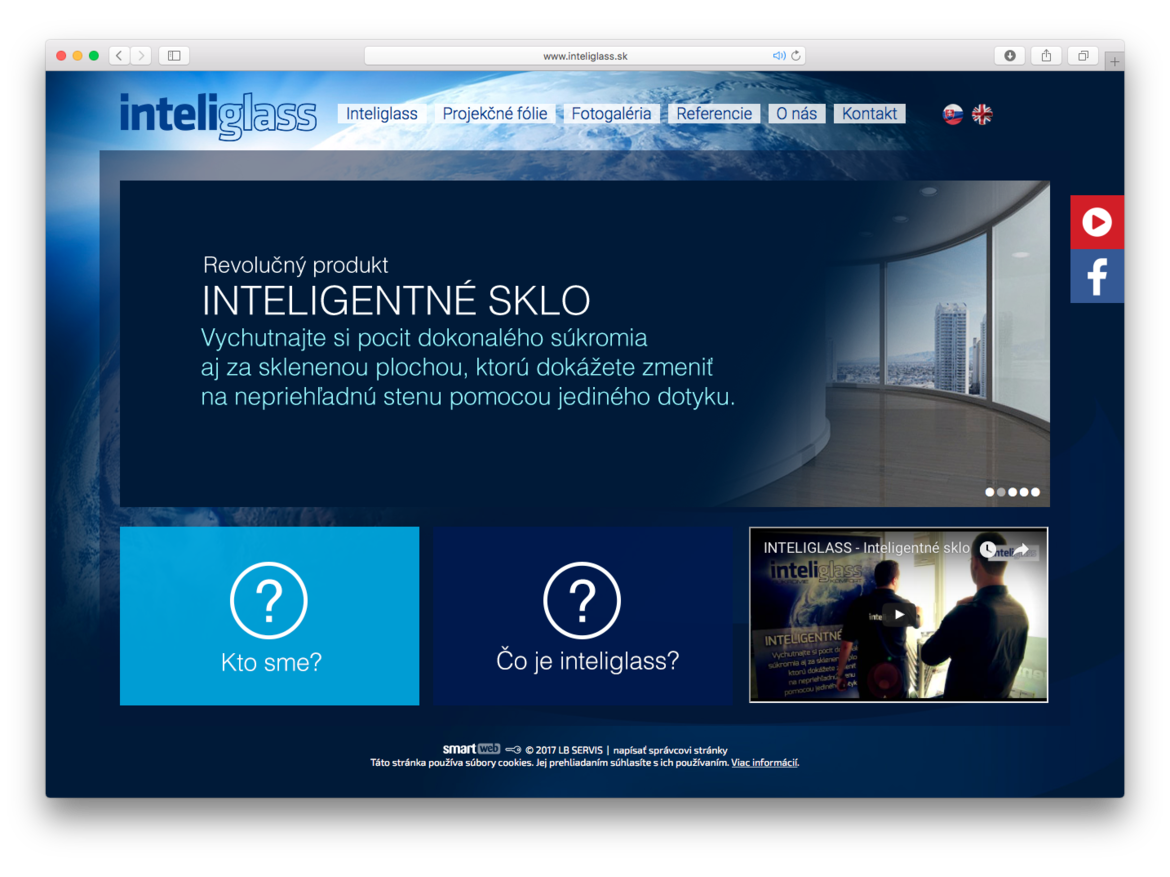Switch language with the Slovak flag

tap(953, 114)
